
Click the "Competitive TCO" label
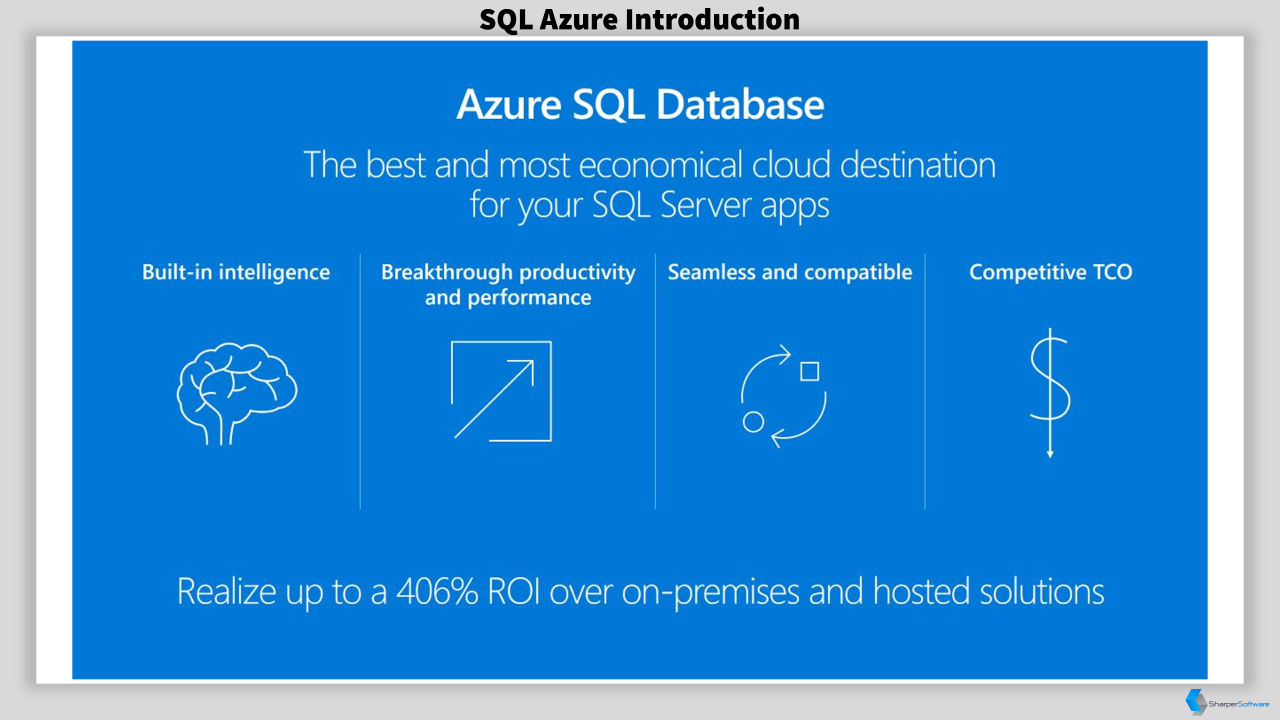point(1051,272)
